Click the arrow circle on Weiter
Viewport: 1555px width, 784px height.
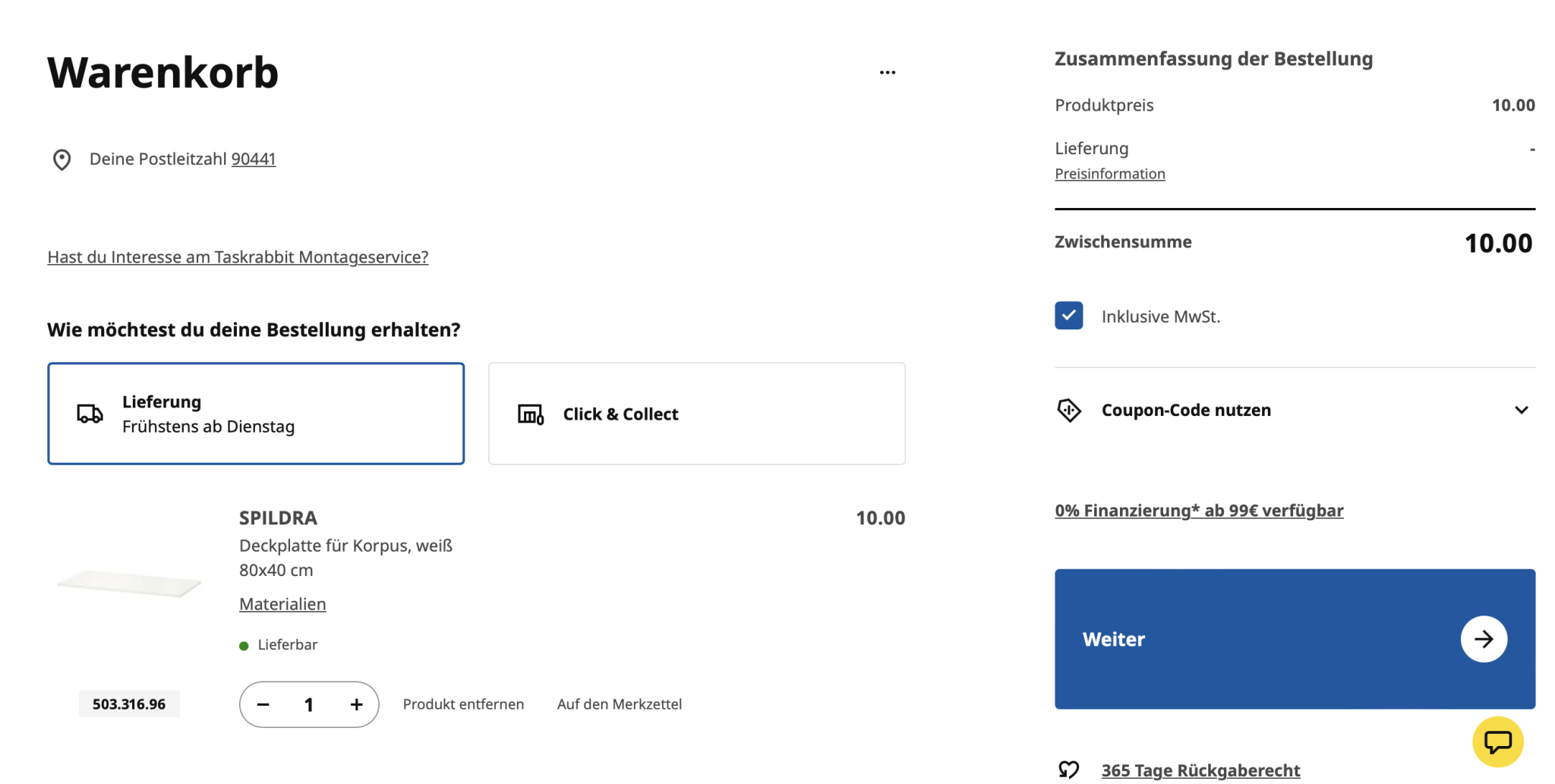(x=1483, y=639)
